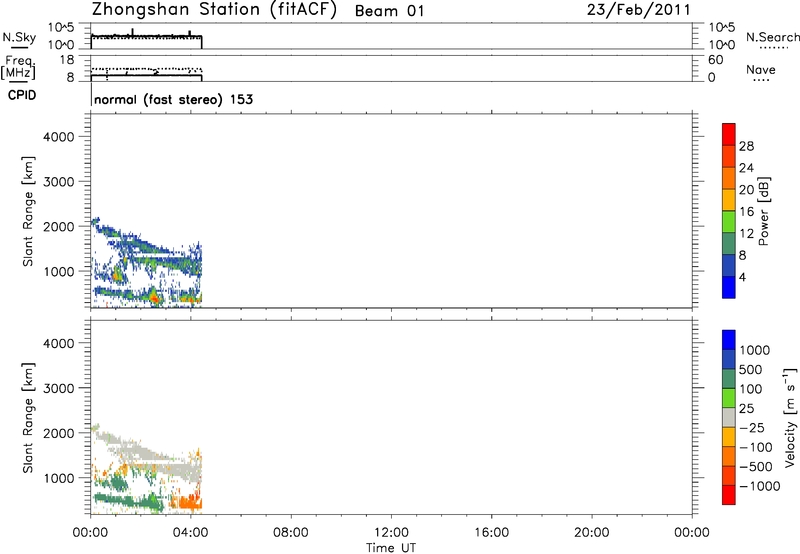Pick the red swatch below -1000 velocity
Image resolution: width=800 pixels, height=554 pixels.
pos(729,495)
